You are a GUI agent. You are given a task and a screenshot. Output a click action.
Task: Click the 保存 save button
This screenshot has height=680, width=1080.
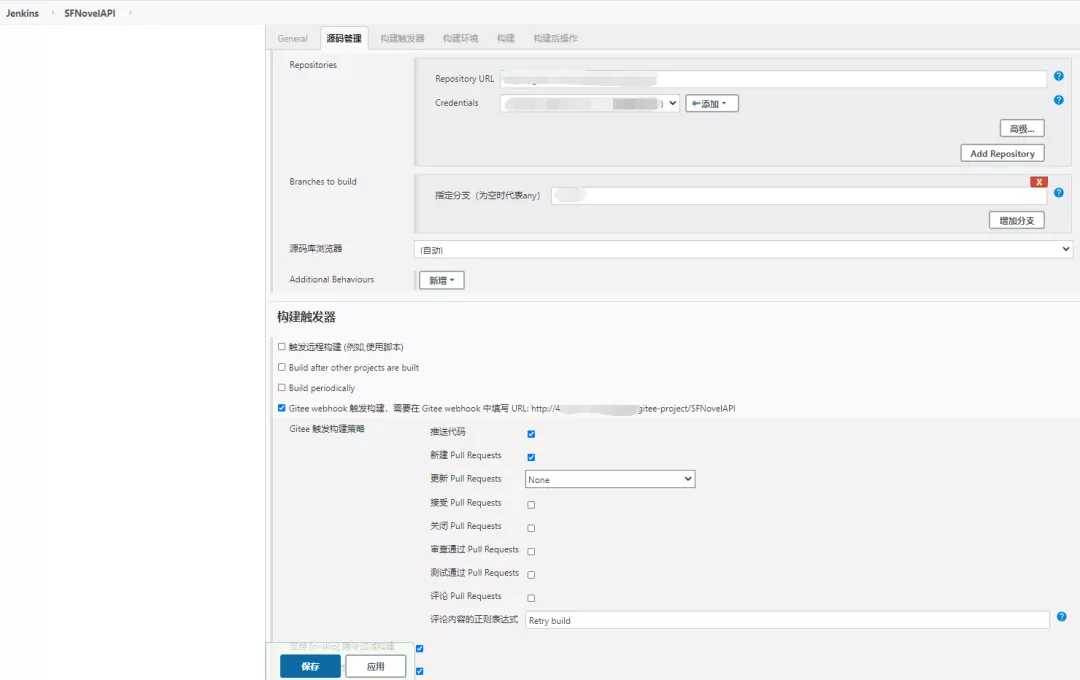tap(309, 665)
